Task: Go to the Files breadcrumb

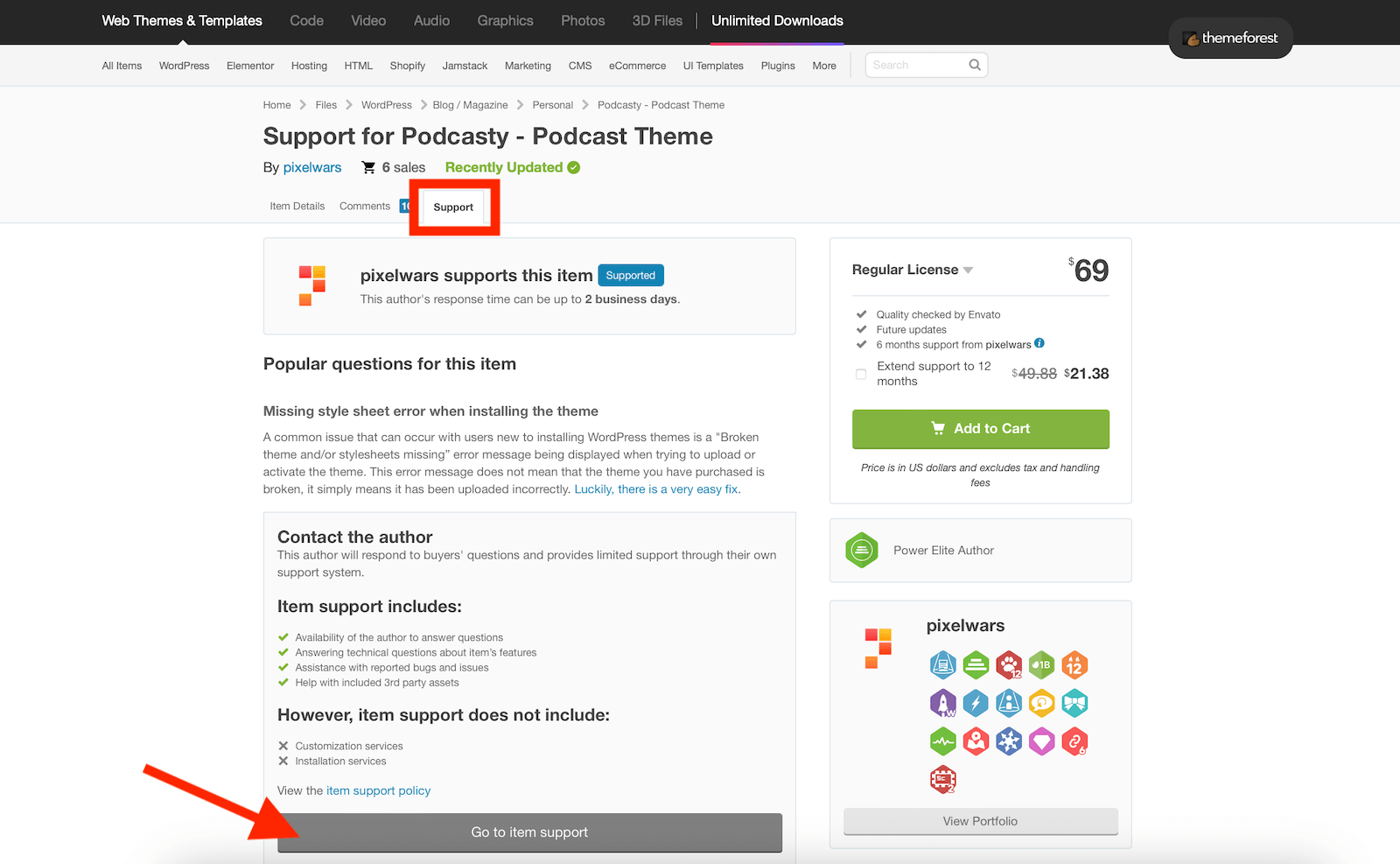Action: point(326,105)
